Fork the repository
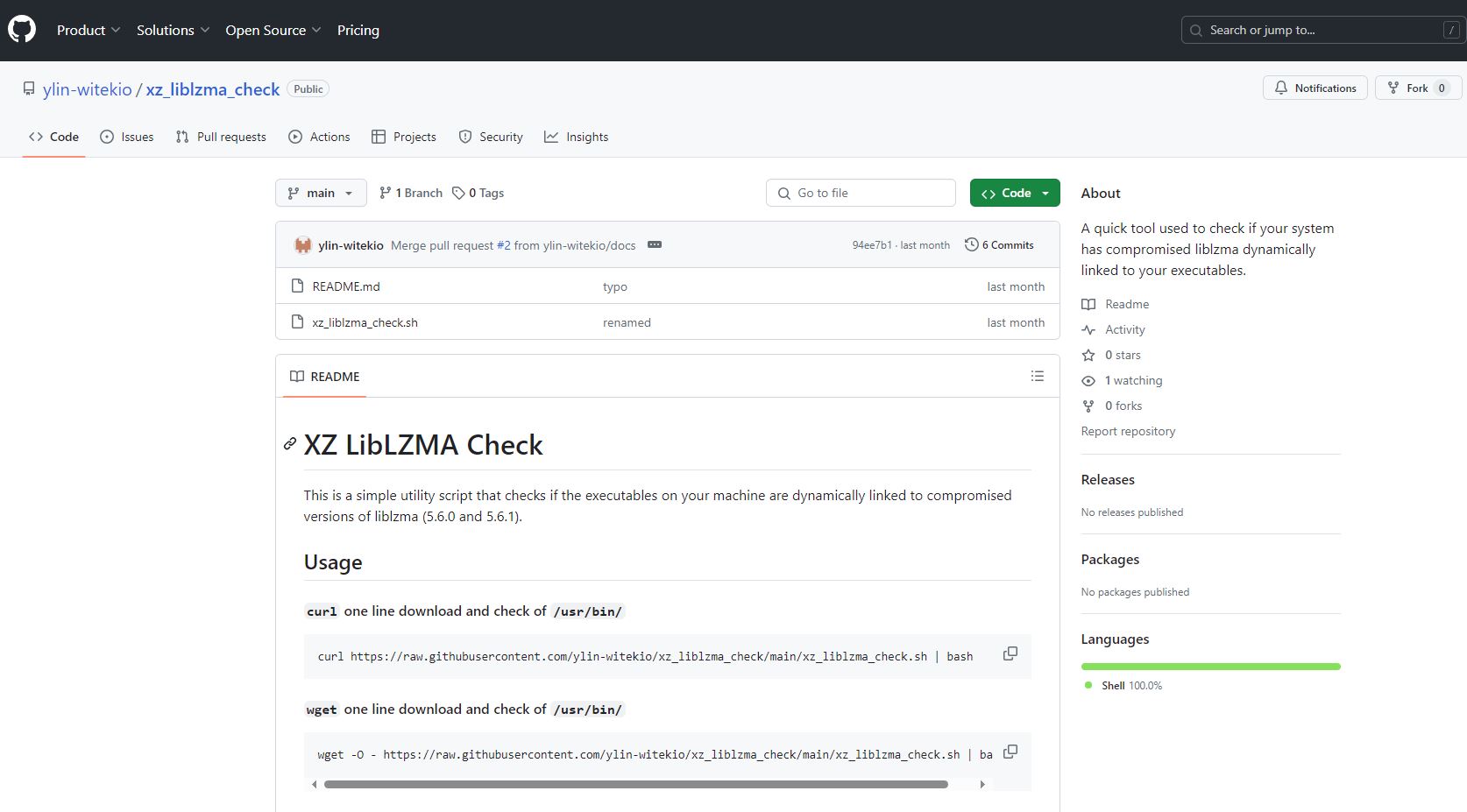Image resolution: width=1467 pixels, height=812 pixels. click(1417, 88)
